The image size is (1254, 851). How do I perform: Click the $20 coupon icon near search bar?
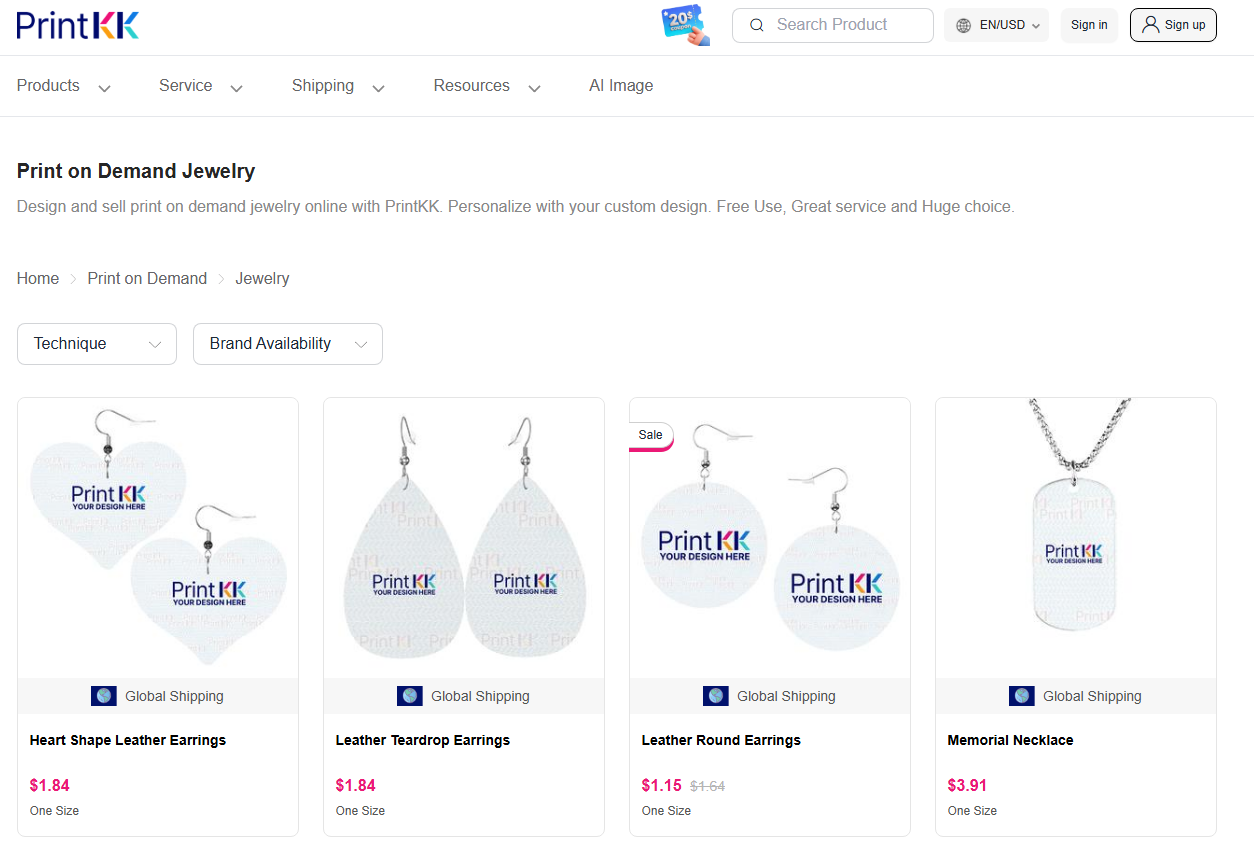click(x=684, y=25)
